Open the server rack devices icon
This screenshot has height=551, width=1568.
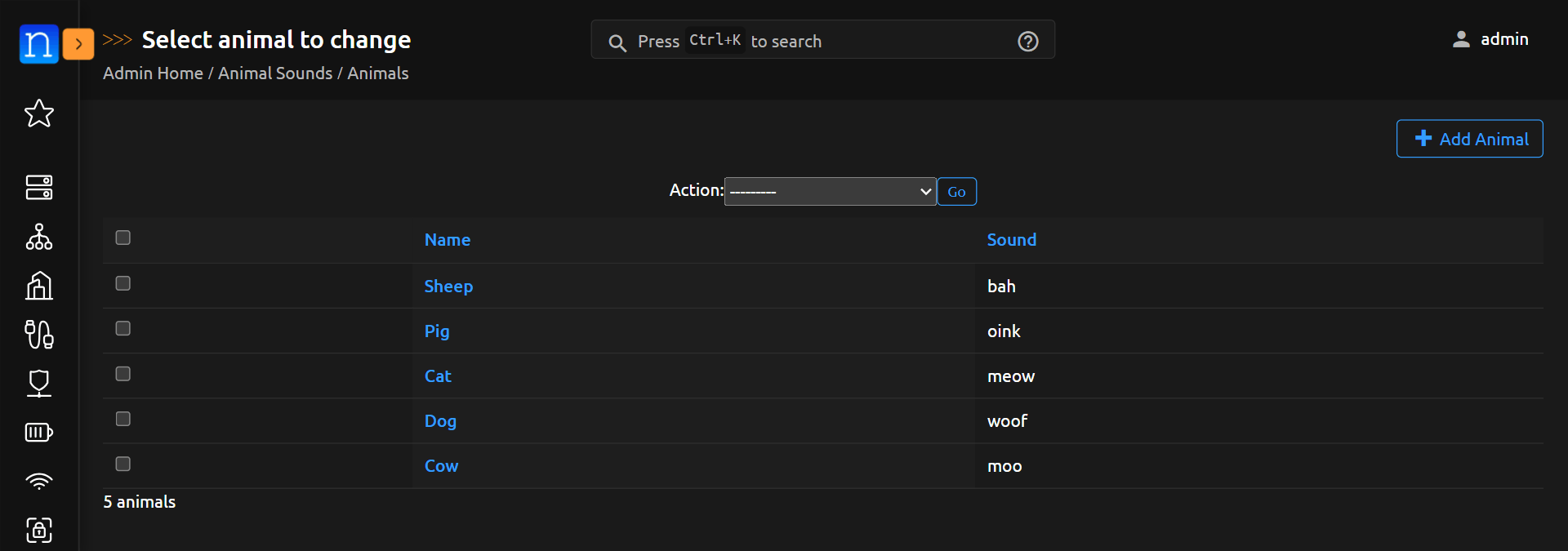(x=38, y=187)
